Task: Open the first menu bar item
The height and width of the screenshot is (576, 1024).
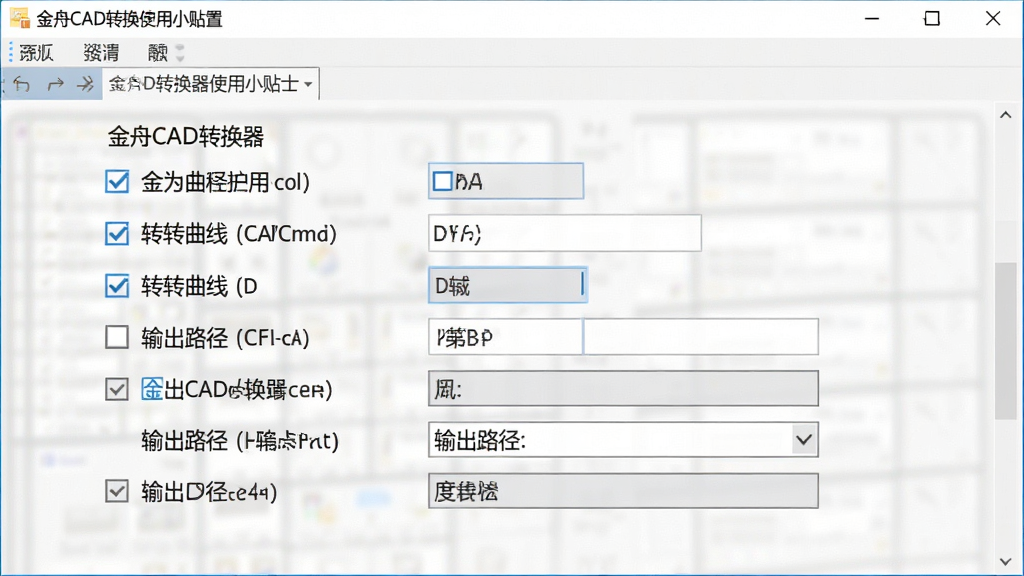Action: point(36,53)
